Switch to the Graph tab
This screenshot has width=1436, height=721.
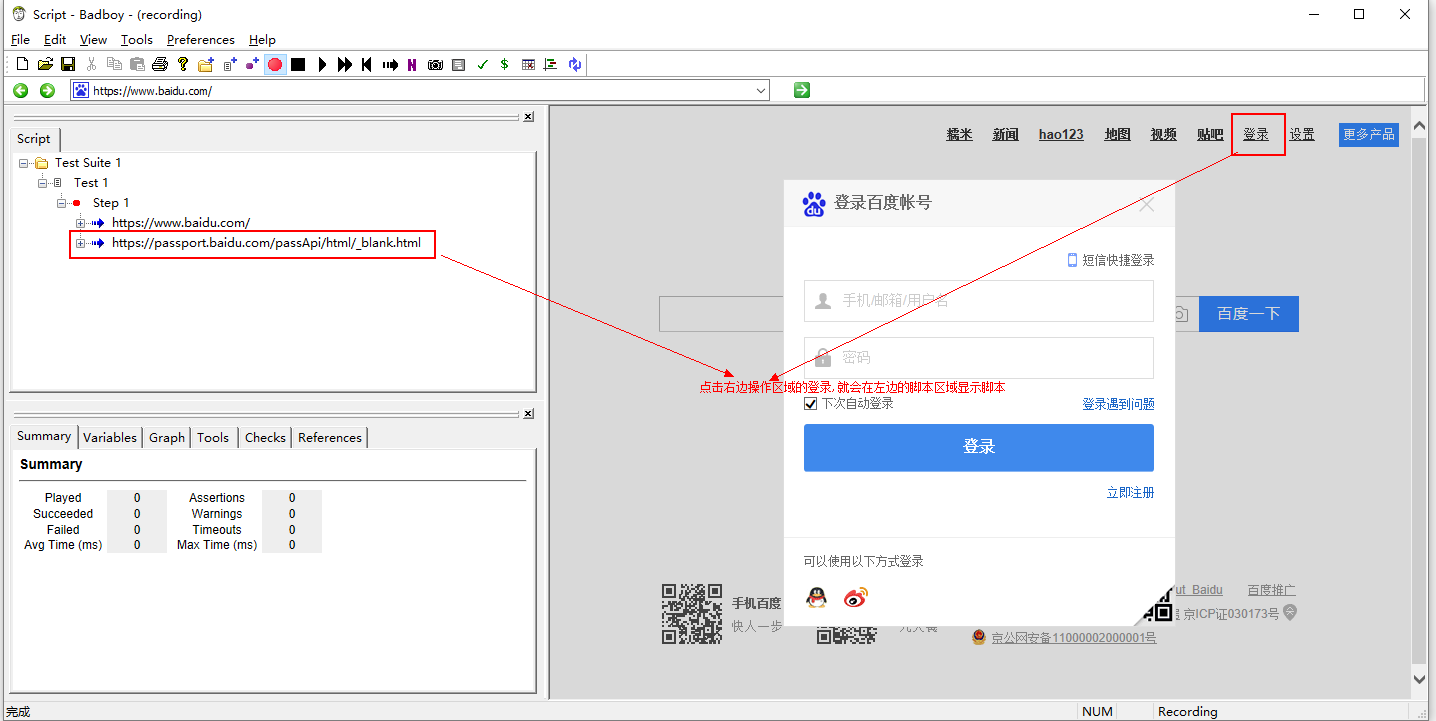point(167,437)
